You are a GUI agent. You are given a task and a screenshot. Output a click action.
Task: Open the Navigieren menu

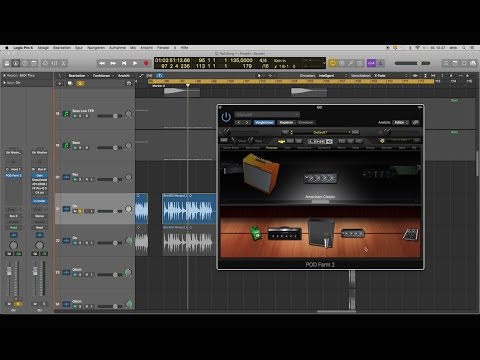96,48
